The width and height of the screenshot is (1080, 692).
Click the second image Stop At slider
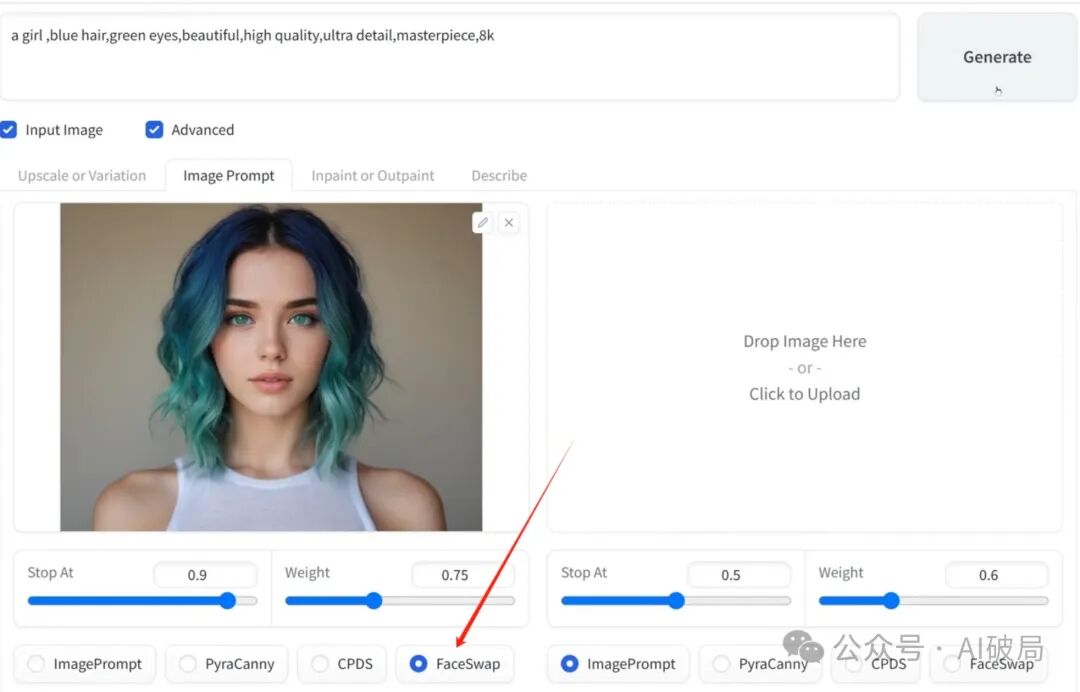(x=676, y=601)
